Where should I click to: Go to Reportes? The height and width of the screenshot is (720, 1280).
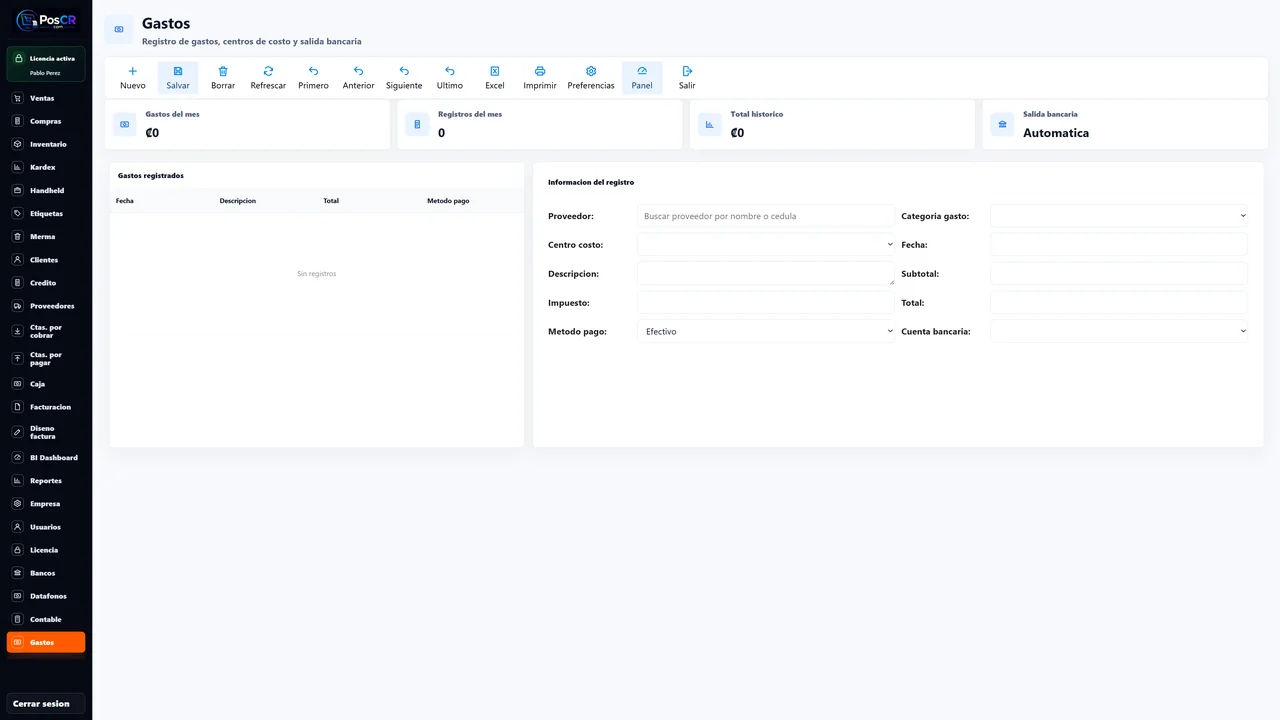click(46, 480)
